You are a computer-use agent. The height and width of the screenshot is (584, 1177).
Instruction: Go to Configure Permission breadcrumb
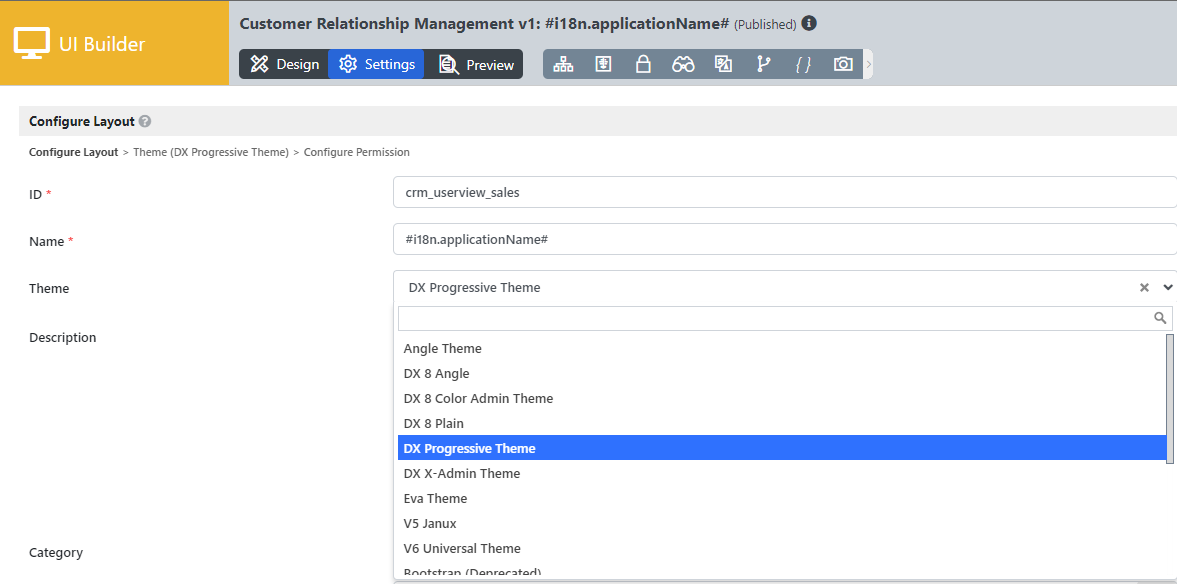356,152
